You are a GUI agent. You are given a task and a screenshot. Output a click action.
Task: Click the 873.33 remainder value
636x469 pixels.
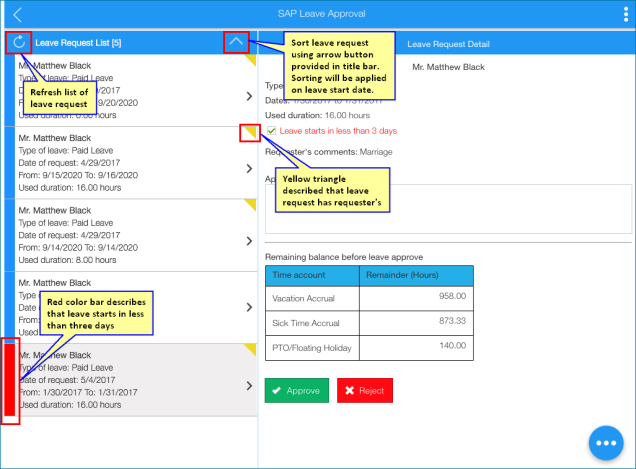coord(452,321)
